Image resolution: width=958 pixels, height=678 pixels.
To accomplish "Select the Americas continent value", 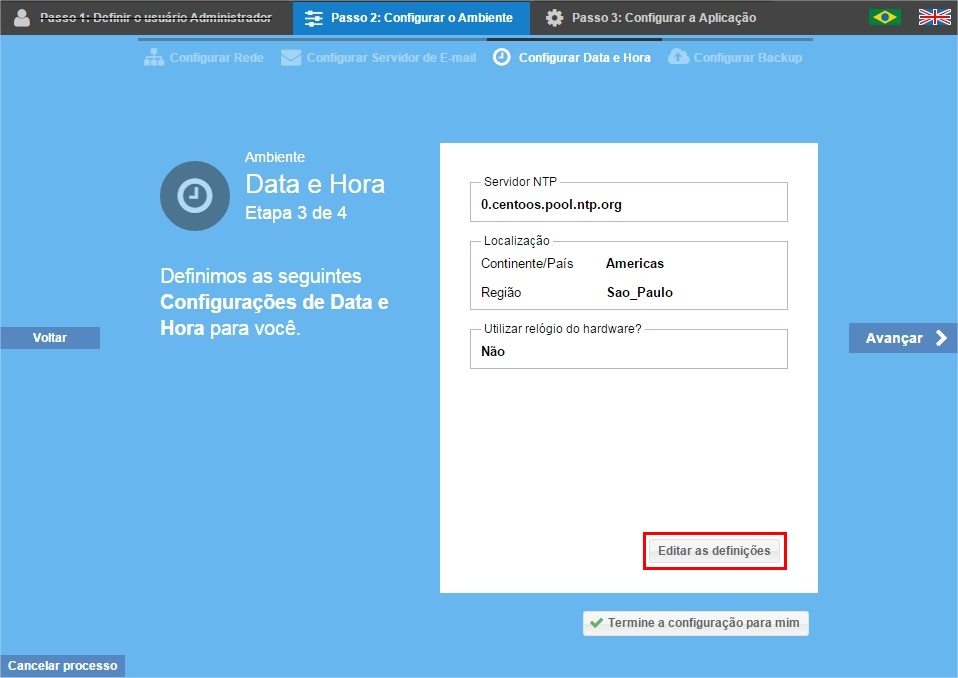I will point(635,264).
